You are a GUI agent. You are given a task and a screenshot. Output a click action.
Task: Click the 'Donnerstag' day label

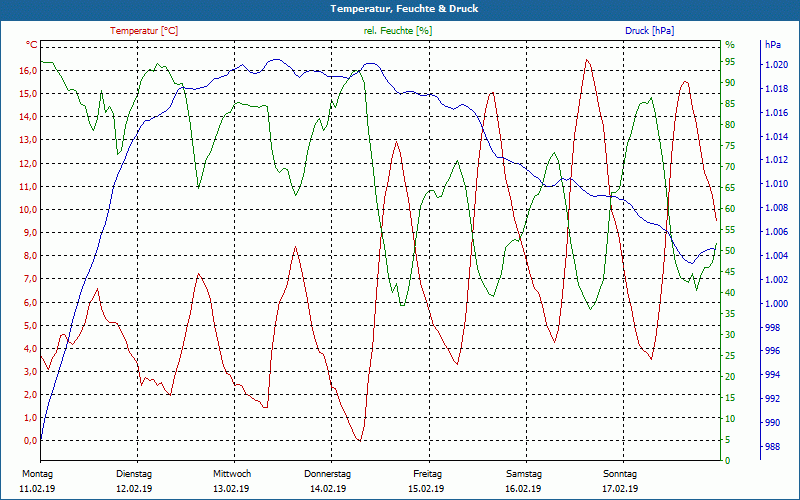pos(328,474)
